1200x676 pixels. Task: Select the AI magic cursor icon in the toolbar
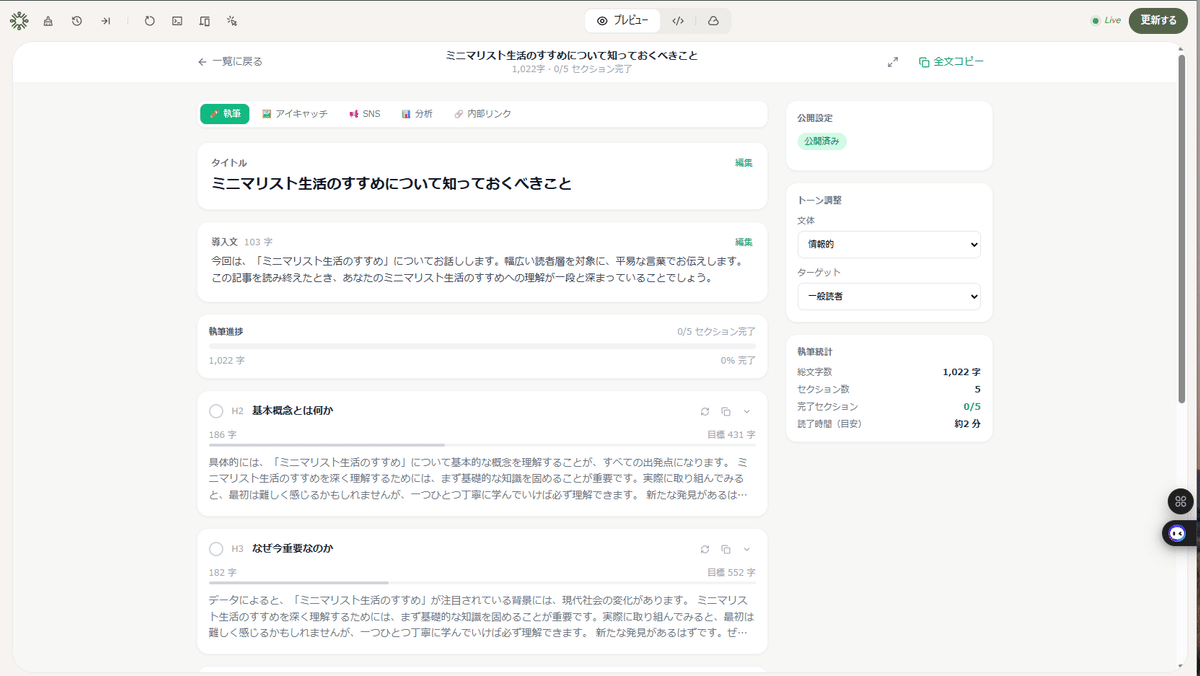point(232,20)
